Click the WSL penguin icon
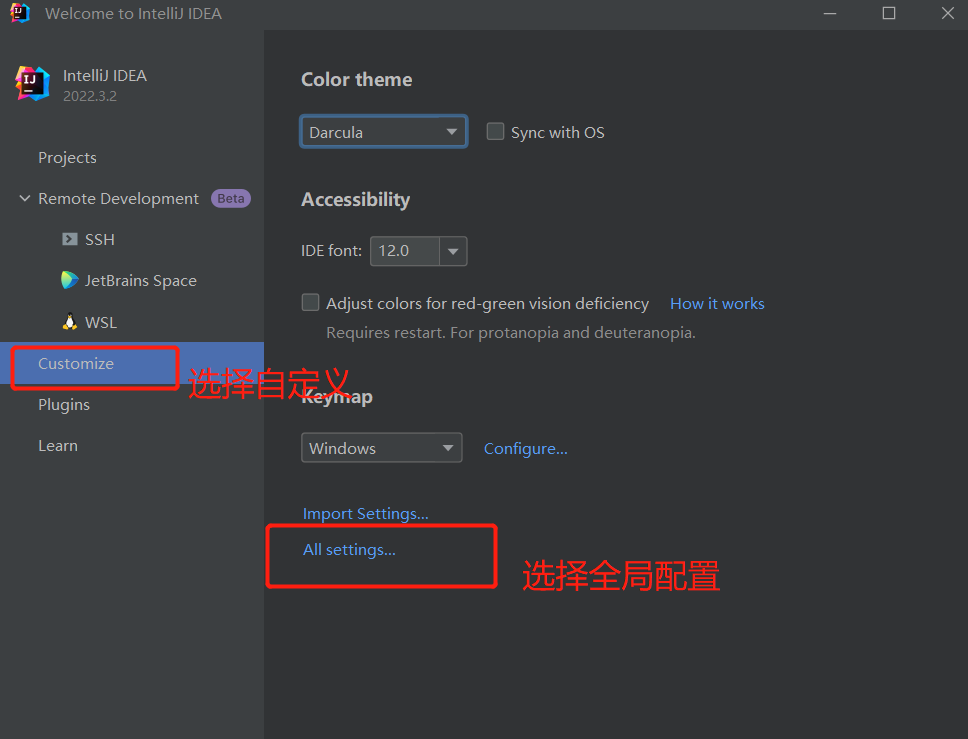The width and height of the screenshot is (968, 739). point(70,322)
